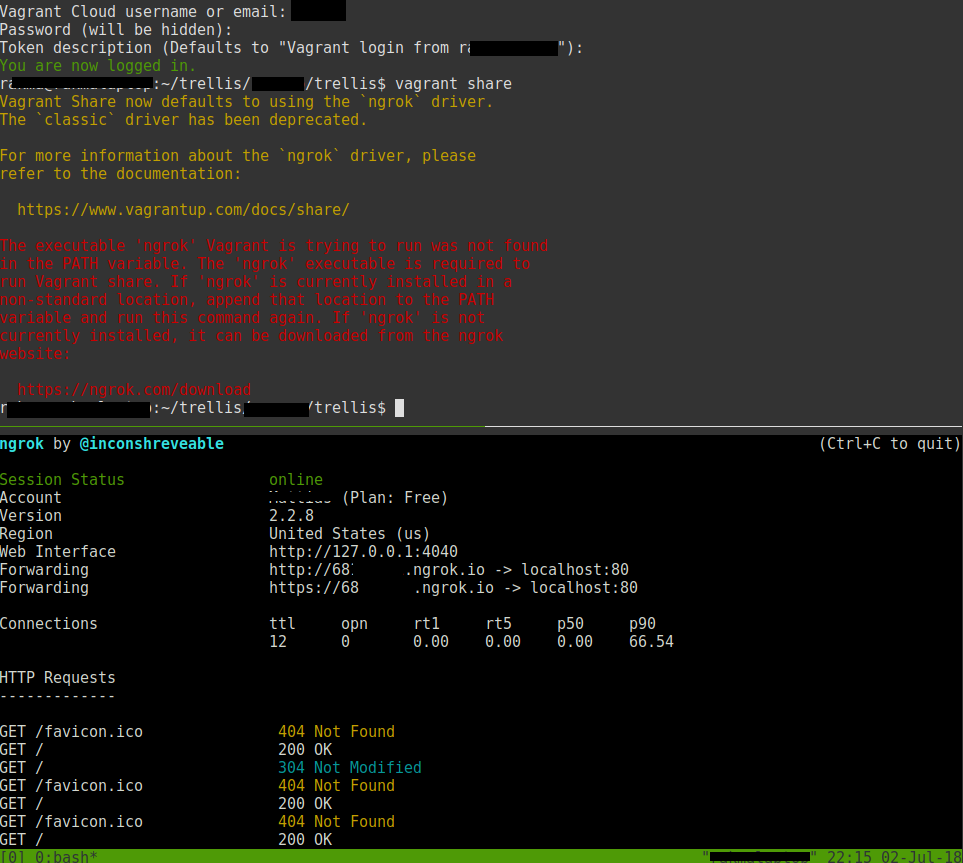Click the 'Account' label
The width and height of the screenshot is (963, 863).
31,498
